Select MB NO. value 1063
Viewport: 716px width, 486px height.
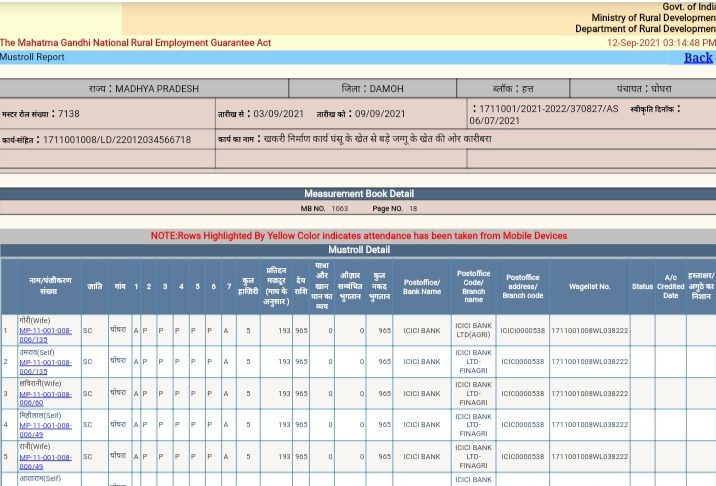(339, 209)
